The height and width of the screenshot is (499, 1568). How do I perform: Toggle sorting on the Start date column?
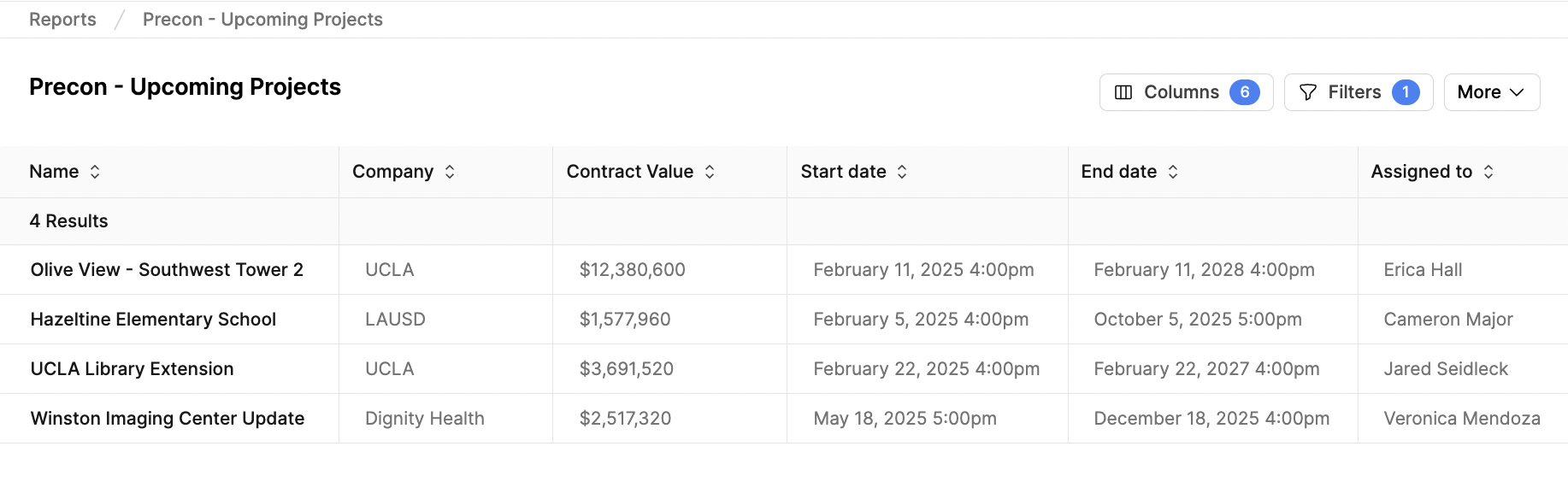pos(902,172)
